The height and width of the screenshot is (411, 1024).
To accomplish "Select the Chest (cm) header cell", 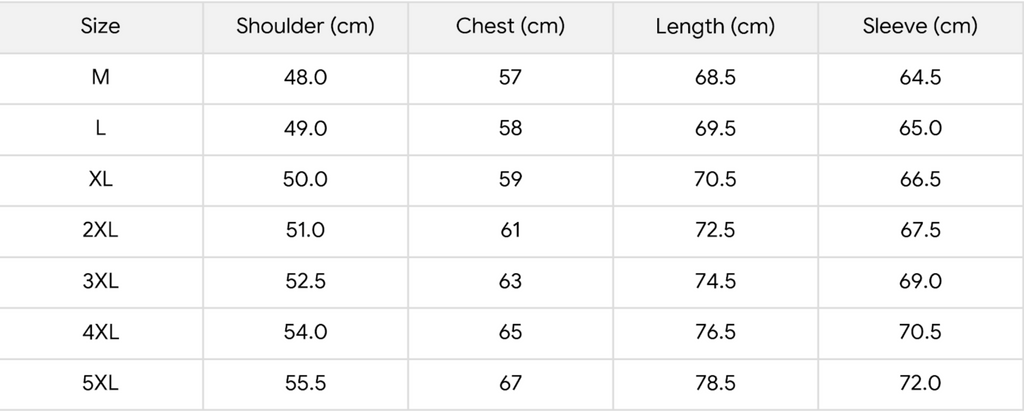I will pos(510,27).
